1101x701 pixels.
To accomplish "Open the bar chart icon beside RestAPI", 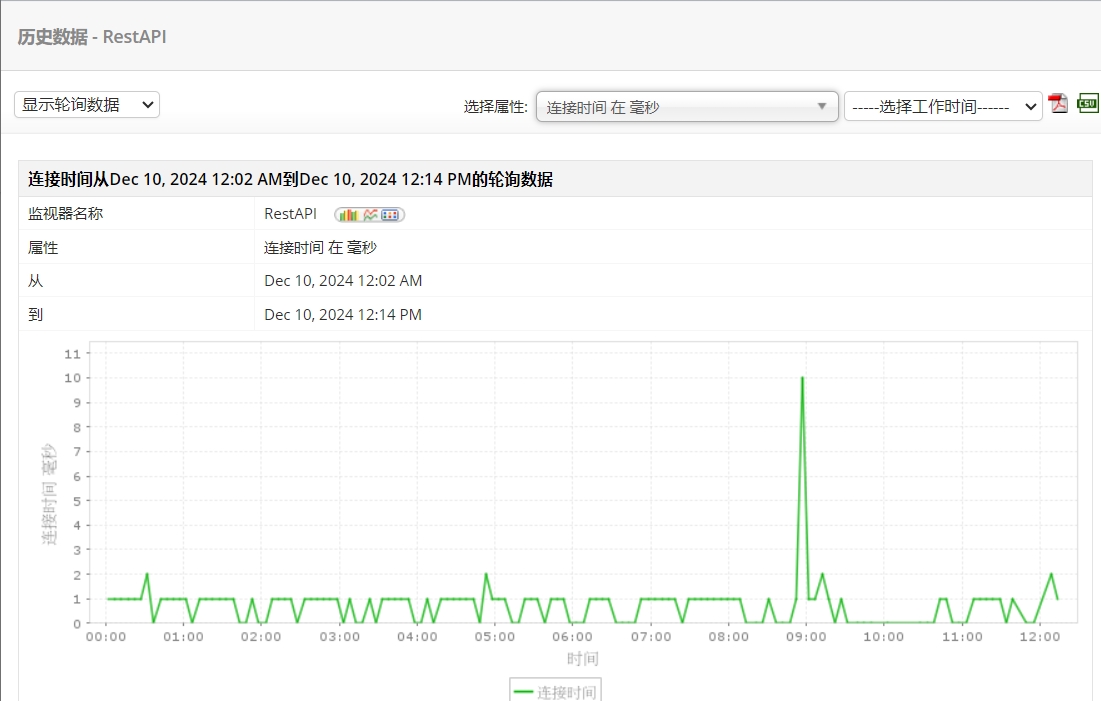I will click(349, 215).
